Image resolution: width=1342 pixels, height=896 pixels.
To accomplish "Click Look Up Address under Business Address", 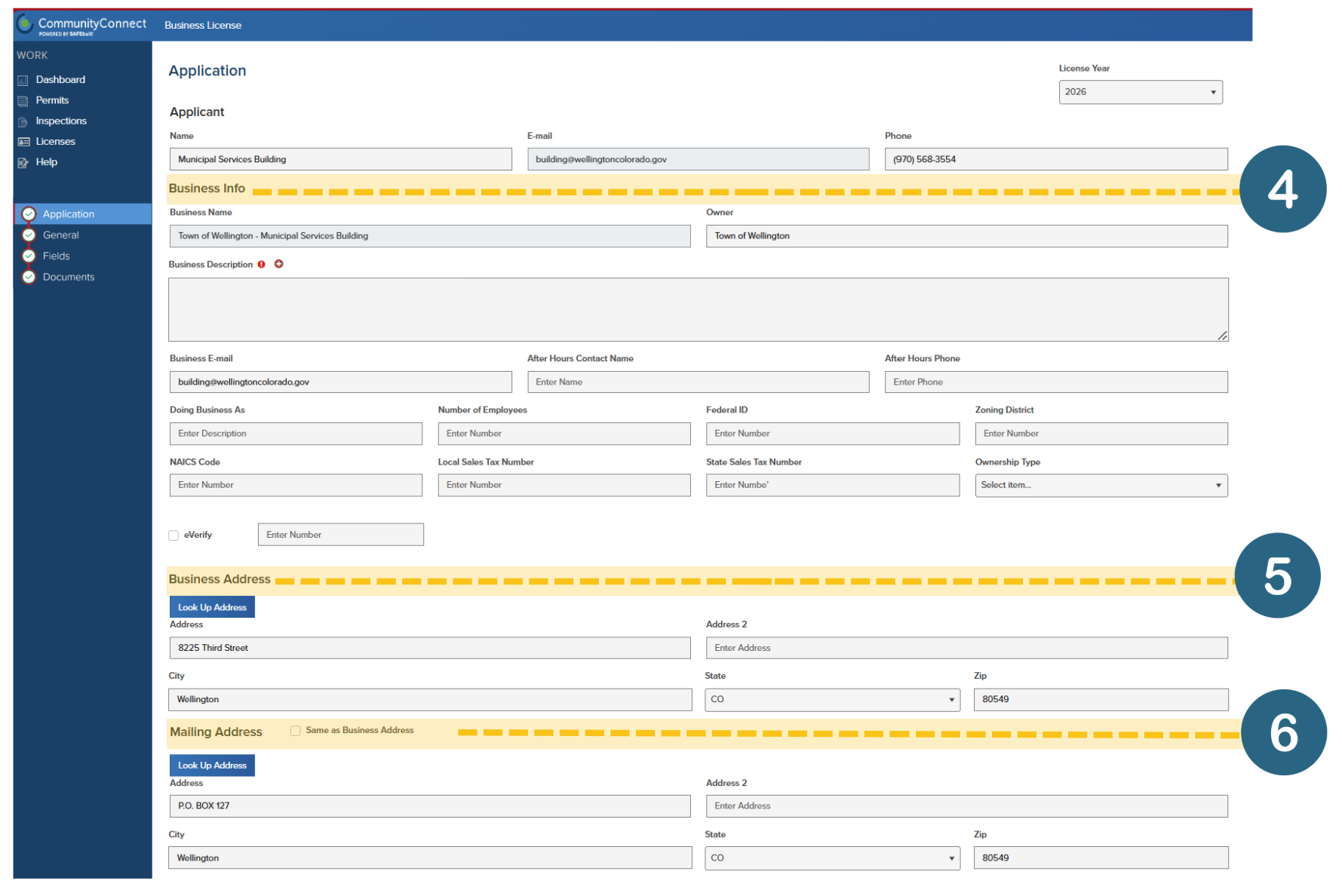I will (212, 607).
